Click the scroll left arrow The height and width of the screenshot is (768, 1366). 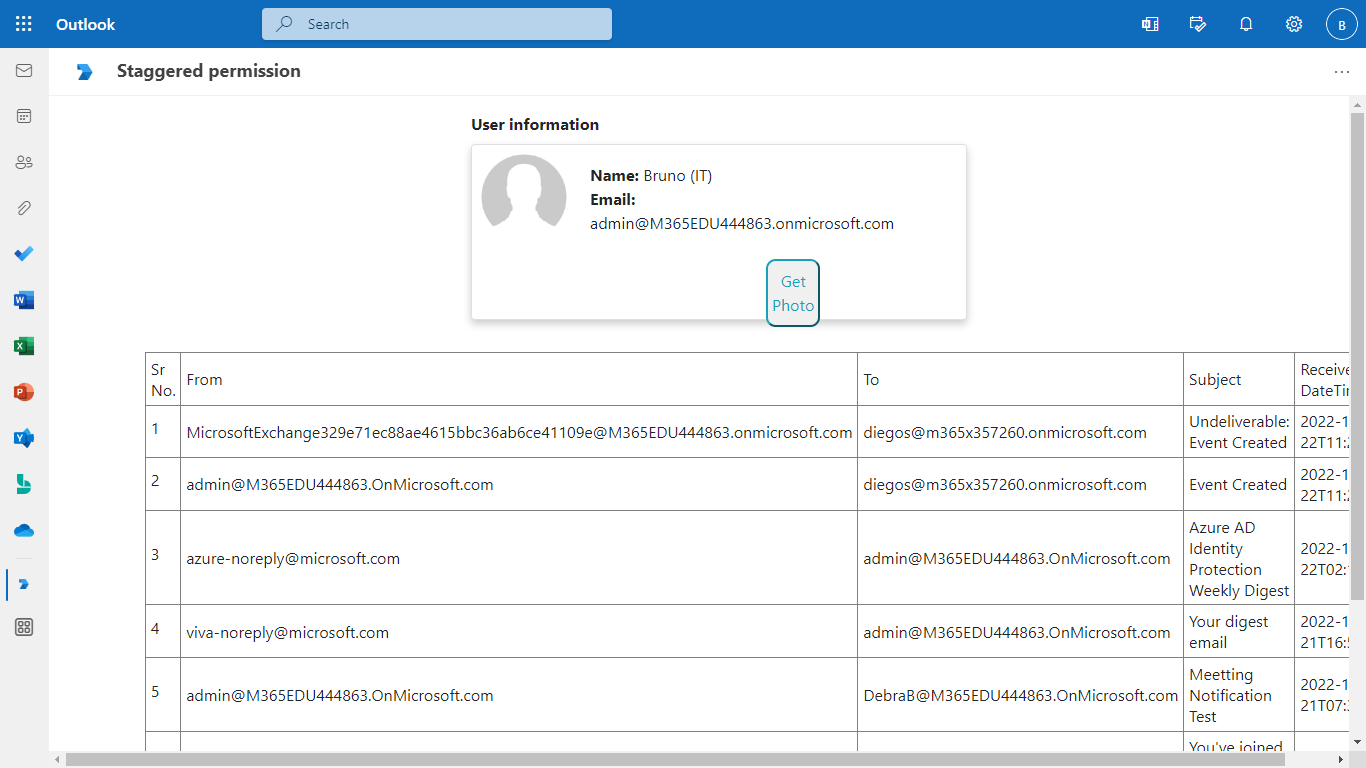pyautogui.click(x=57, y=760)
